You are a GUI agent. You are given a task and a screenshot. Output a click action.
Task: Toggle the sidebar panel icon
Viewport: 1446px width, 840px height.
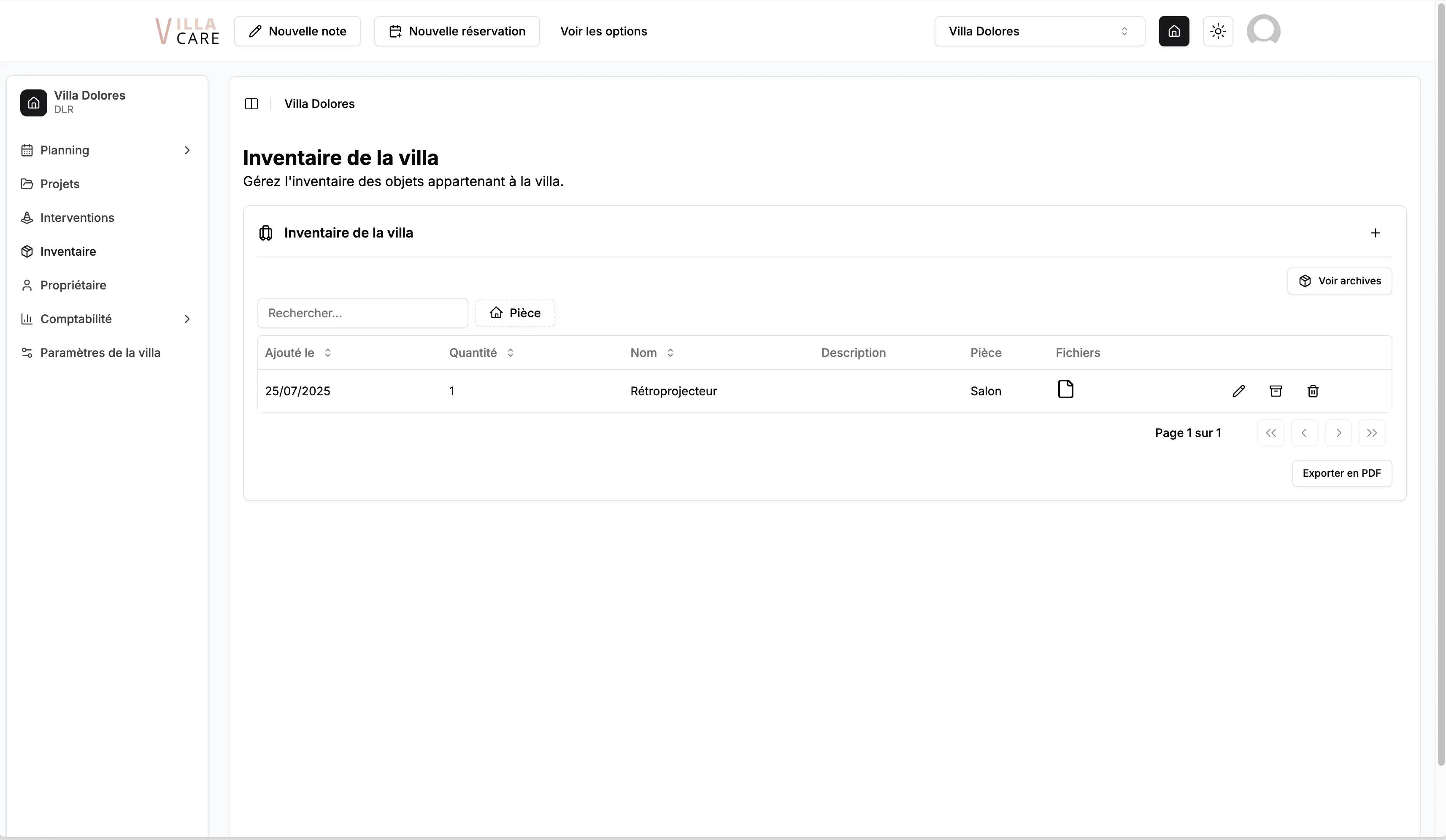click(251, 104)
